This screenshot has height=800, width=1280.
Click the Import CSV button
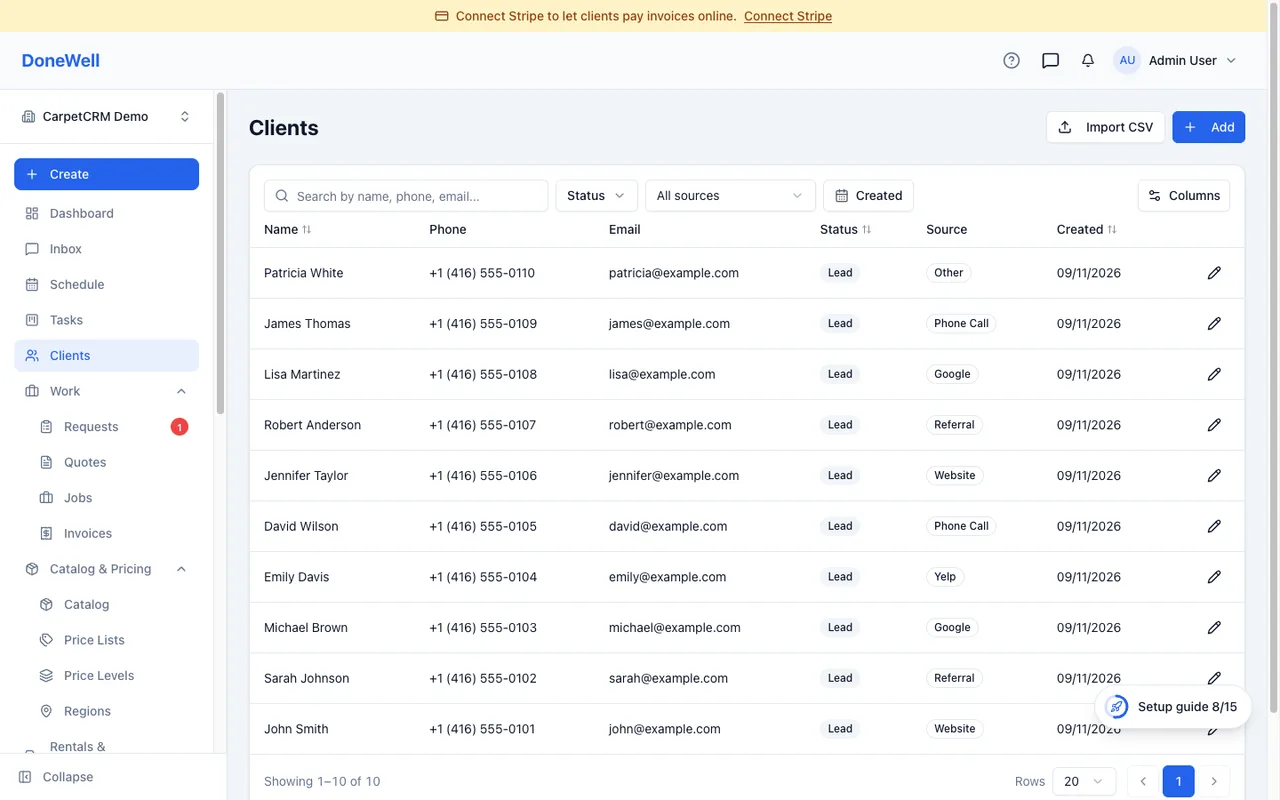coord(1105,127)
